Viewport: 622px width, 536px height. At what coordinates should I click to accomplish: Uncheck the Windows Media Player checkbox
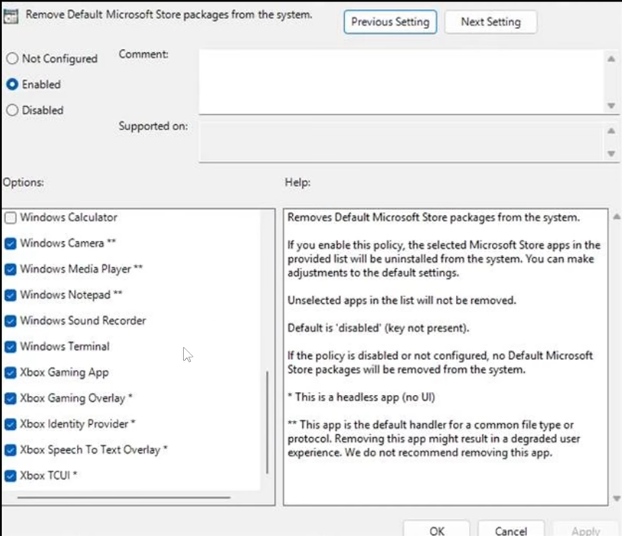(11, 269)
